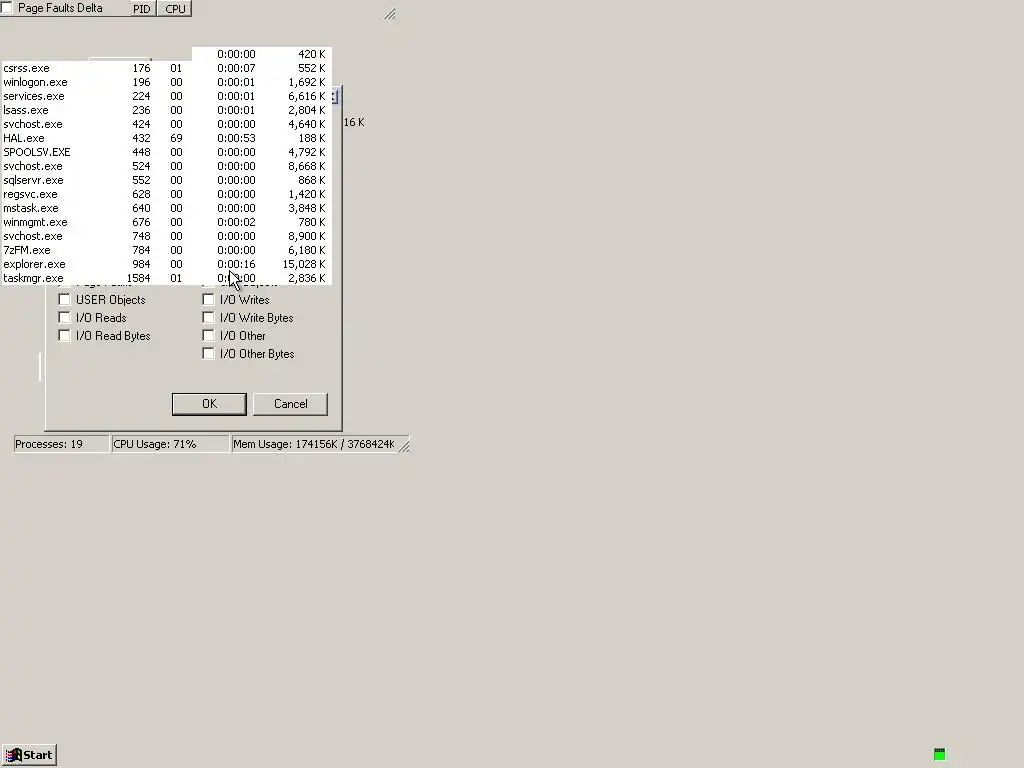Select the services.exe process
Image resolution: width=1024 pixels, height=768 pixels.
[x=167, y=96]
